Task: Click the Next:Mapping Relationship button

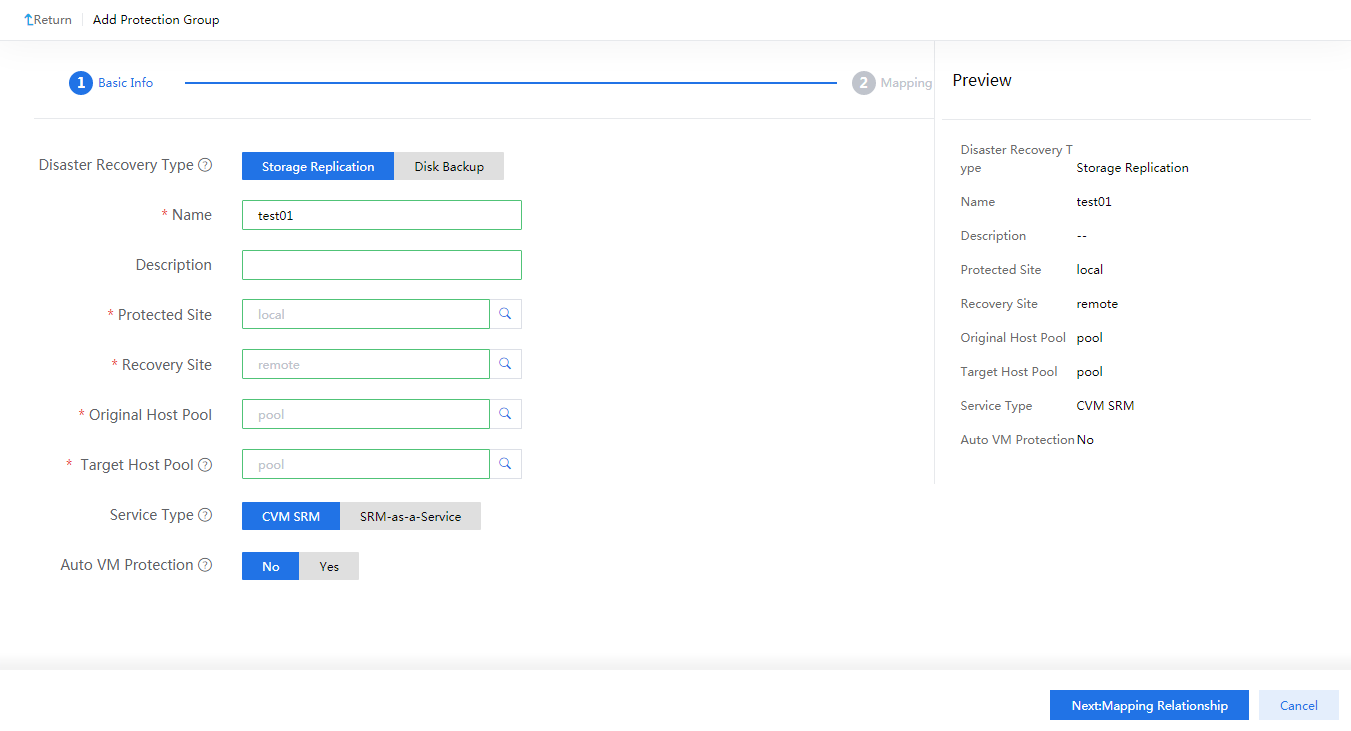Action: 1149,705
